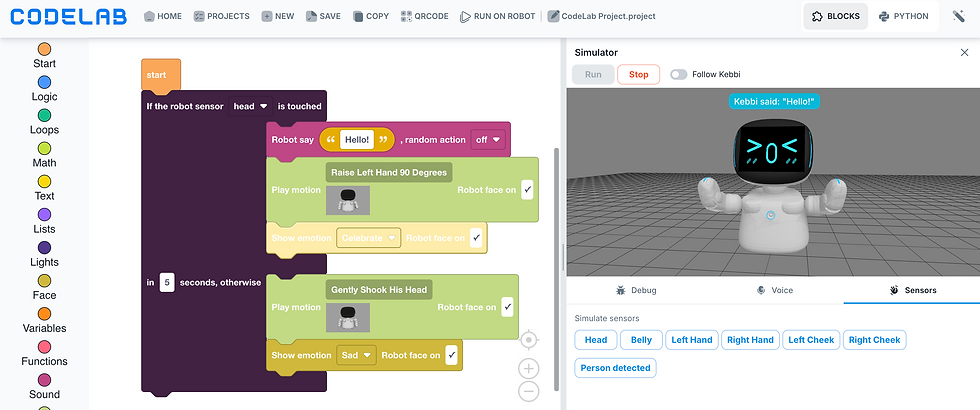Click the workspace vertical scrollbar
Screen dimensions: 980x410
556,269
